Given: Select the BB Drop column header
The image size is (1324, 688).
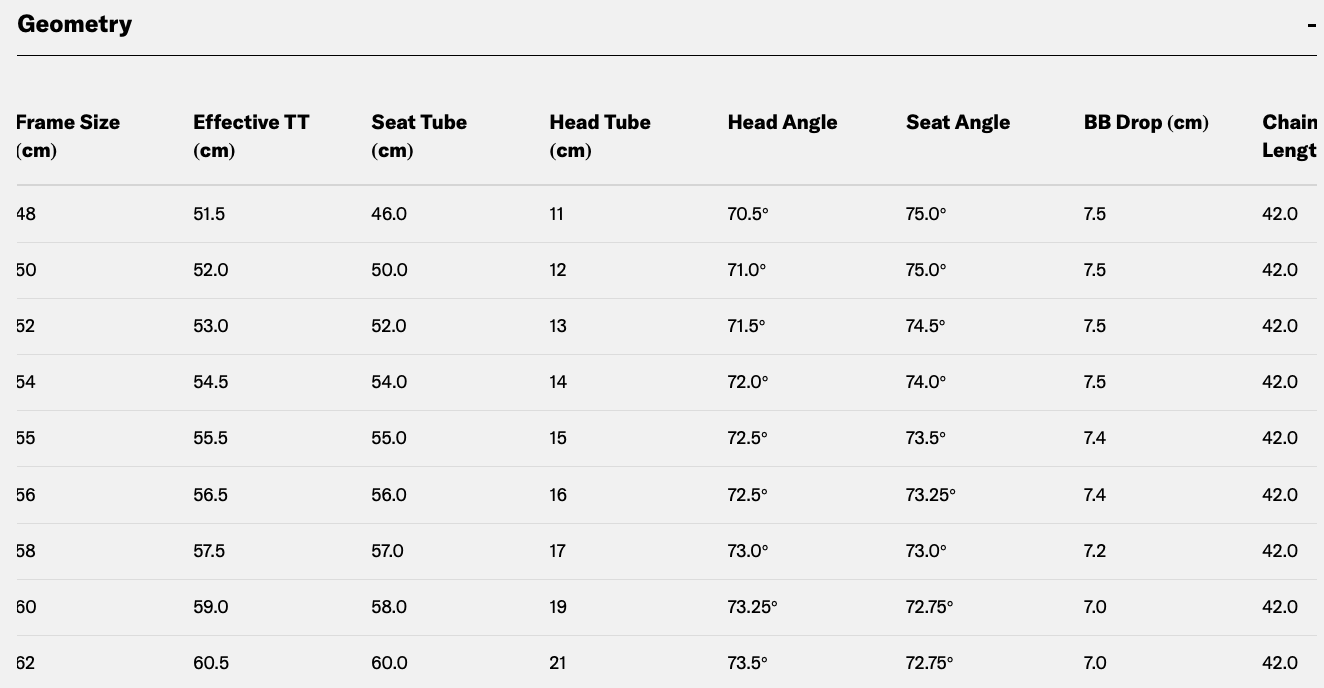Looking at the screenshot, I should [1146, 122].
